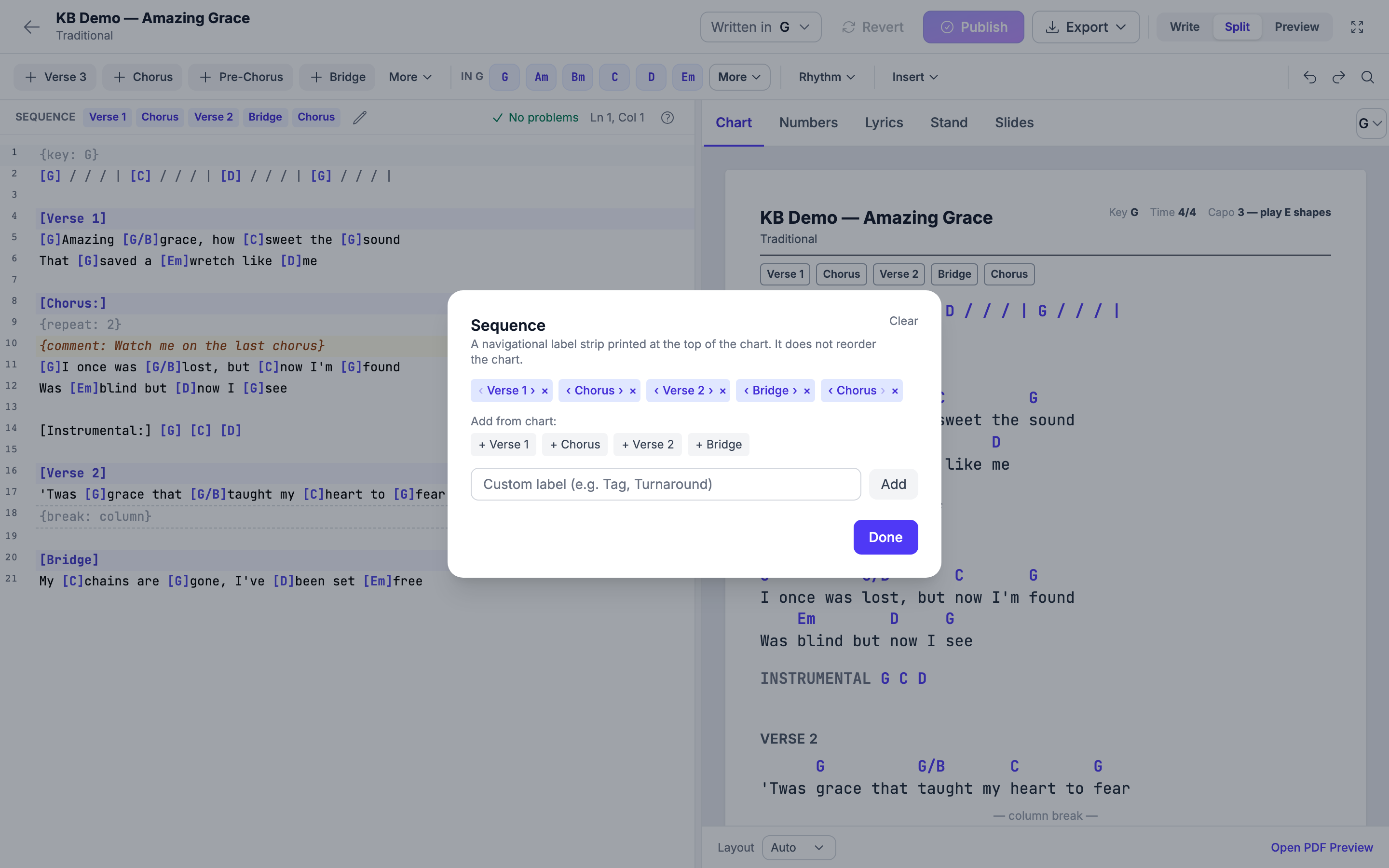Remove Bridge chip in dialog
Image resolution: width=1389 pixels, height=868 pixels.
(x=807, y=391)
